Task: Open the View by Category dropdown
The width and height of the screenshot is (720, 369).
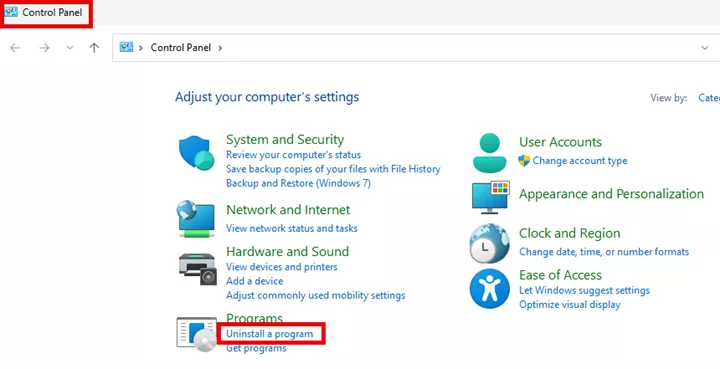Action: point(709,98)
